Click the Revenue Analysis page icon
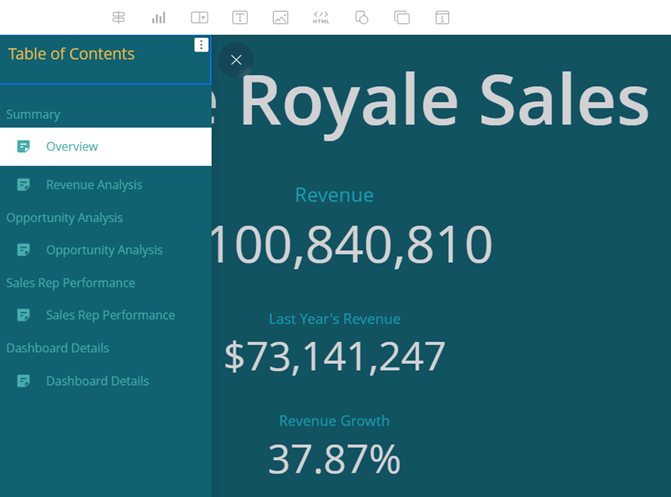This screenshot has width=671, height=497. point(23,185)
